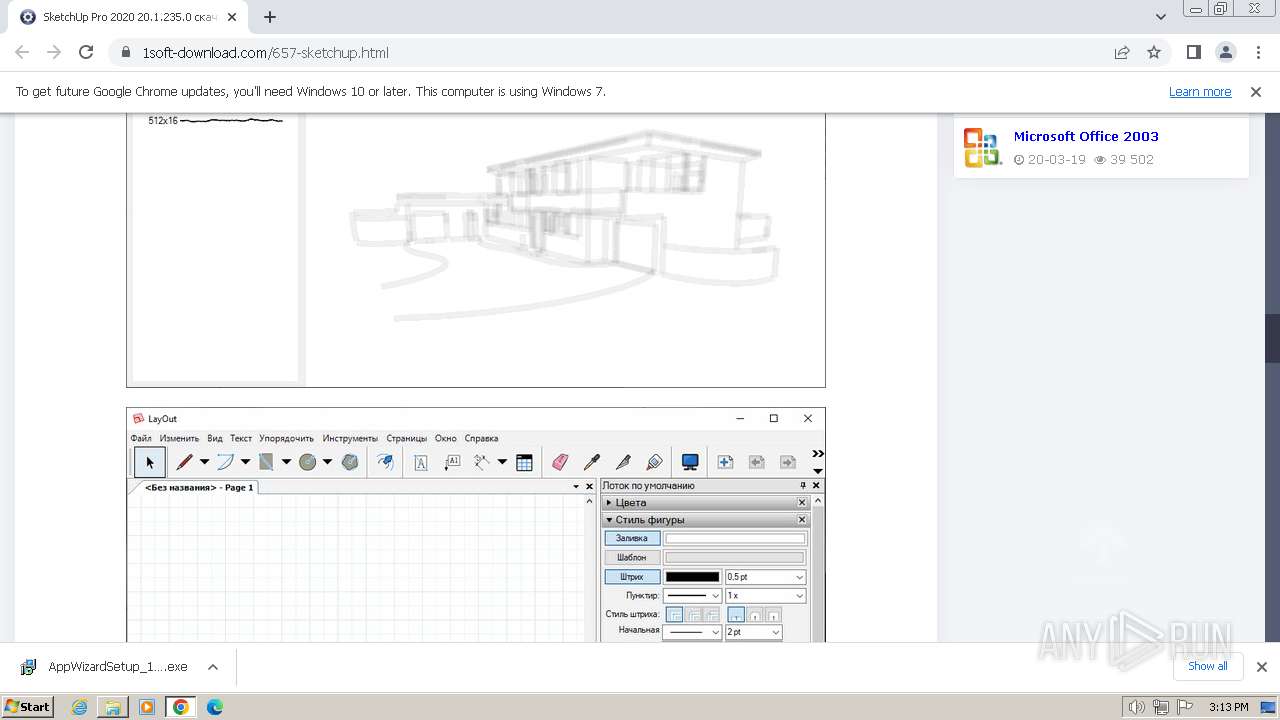The height and width of the screenshot is (720, 1280).
Task: Click the Microsoft Office 2003 logo thumbnail
Action: pyautogui.click(x=982, y=147)
